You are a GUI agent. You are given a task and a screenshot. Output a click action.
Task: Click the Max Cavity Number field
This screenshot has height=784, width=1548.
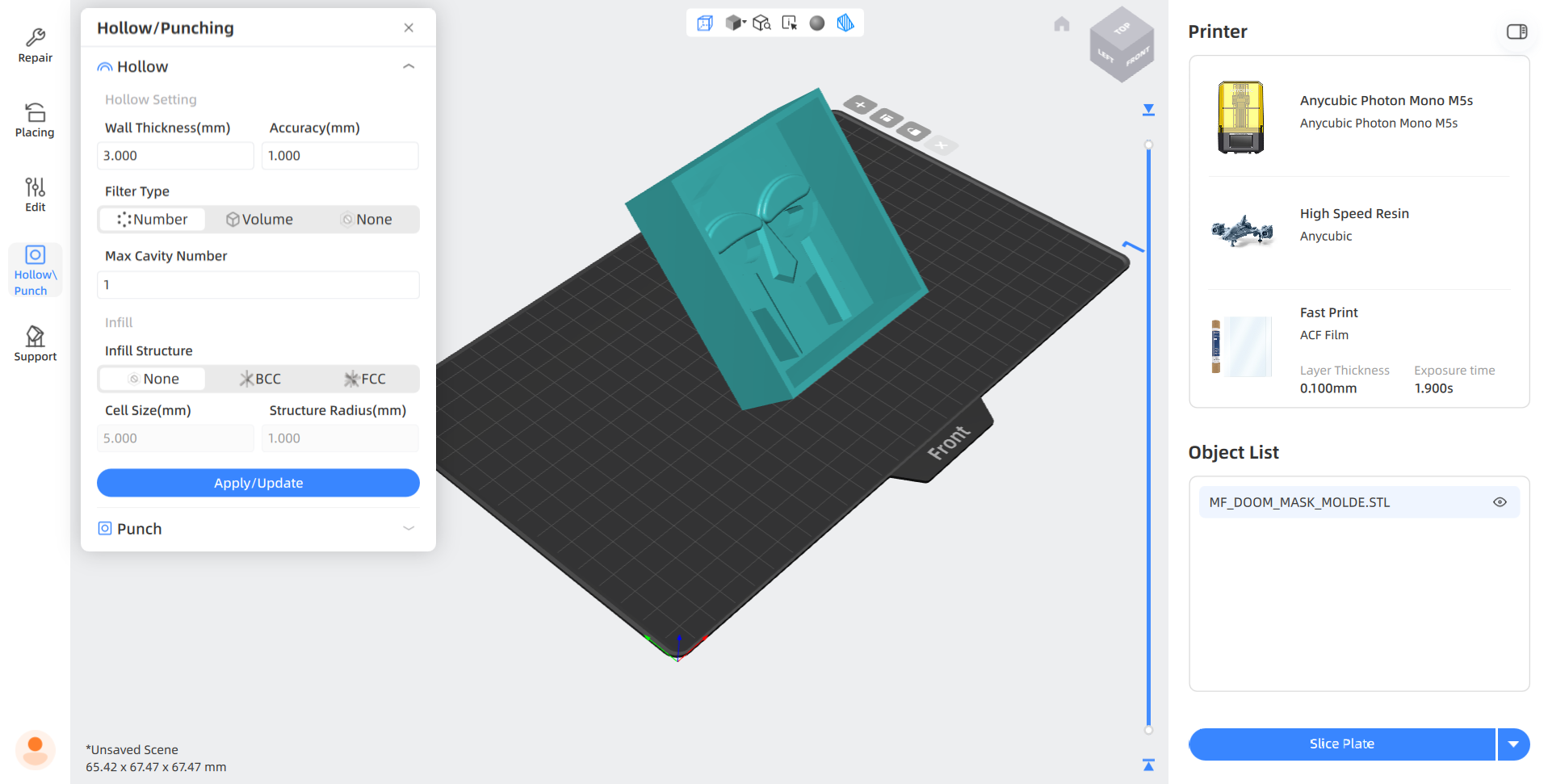click(258, 285)
